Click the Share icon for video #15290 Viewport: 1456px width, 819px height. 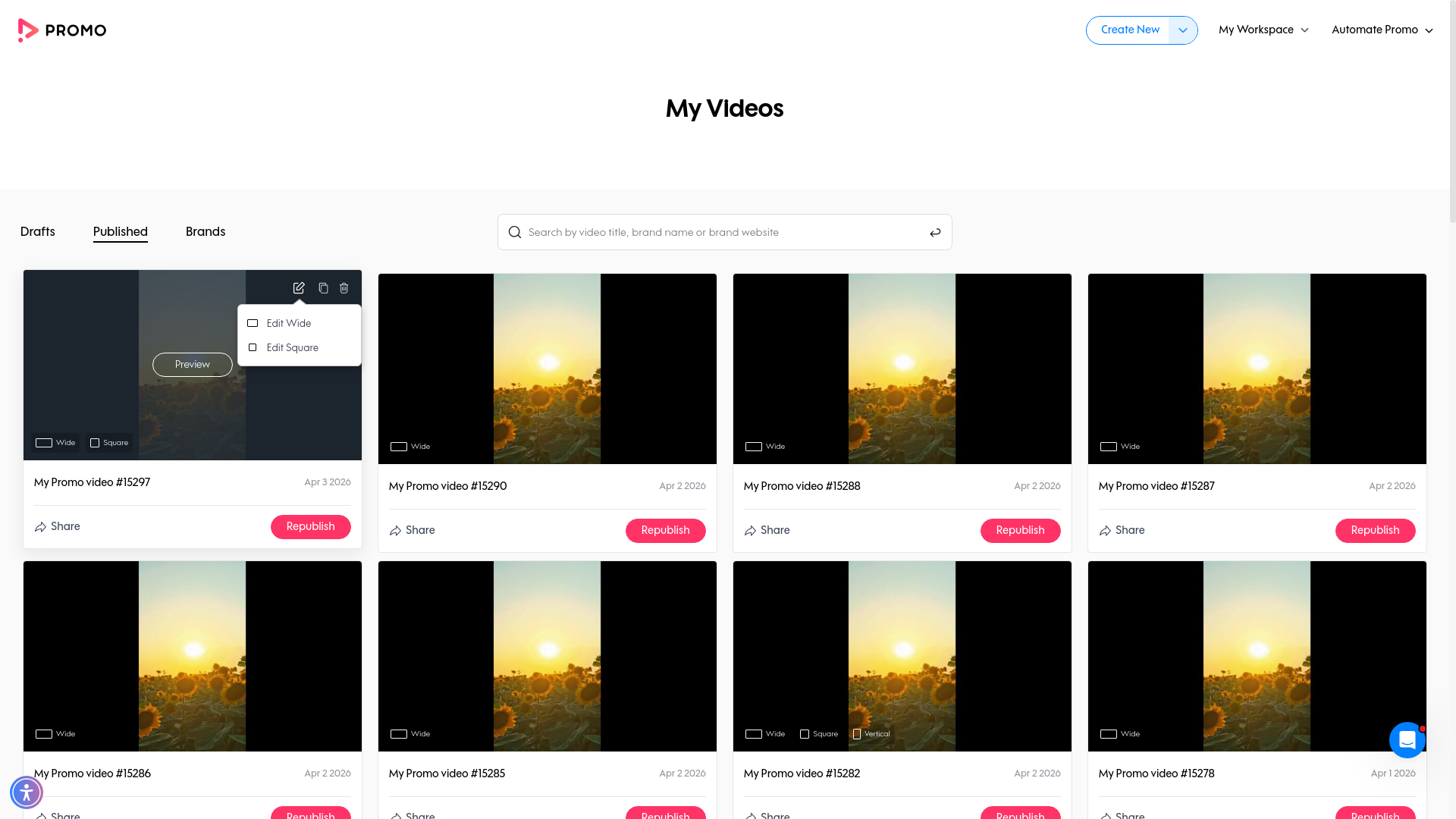pos(395,531)
